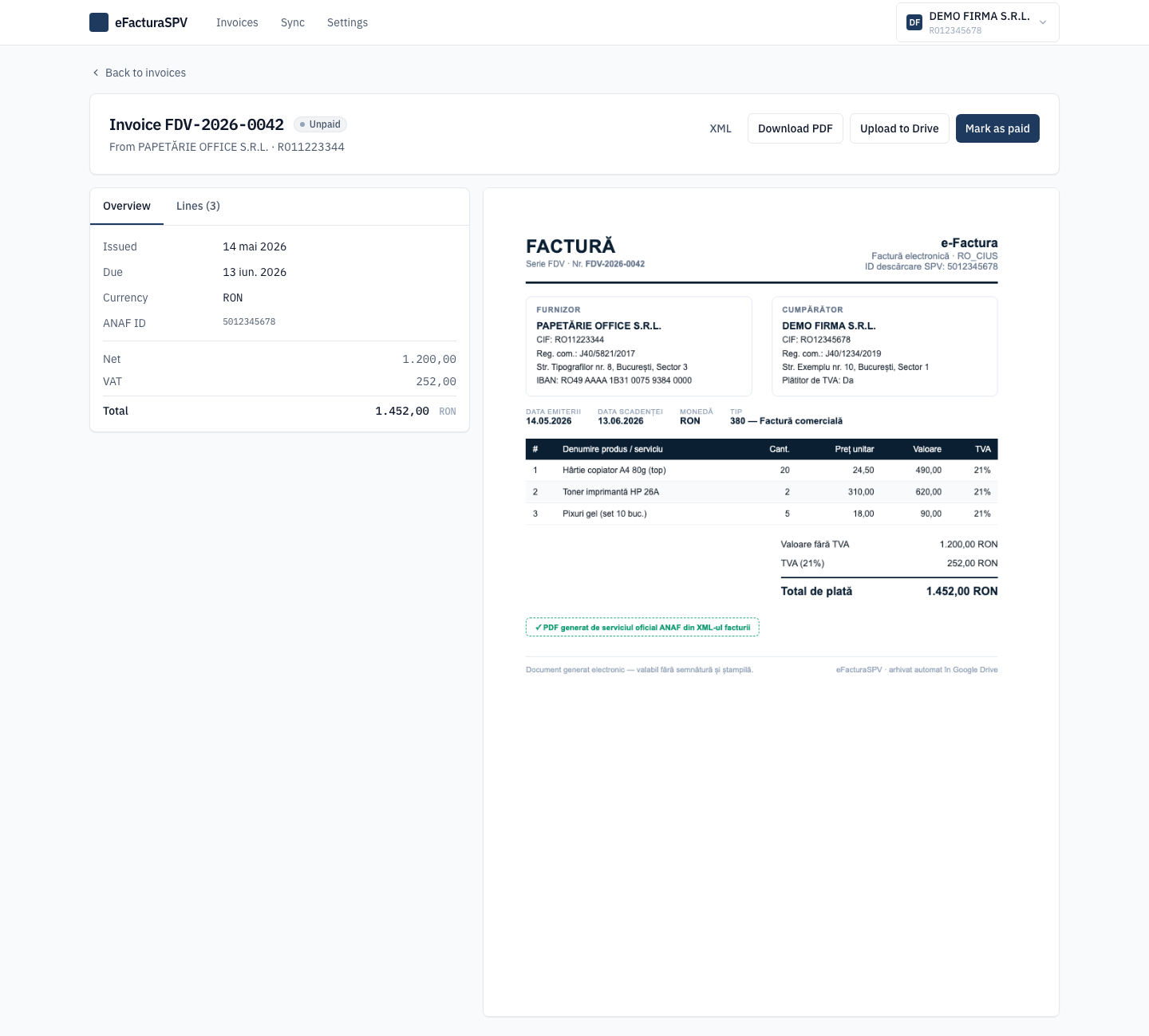
Task: Click the eFacturaSPV logo square icon
Action: (99, 22)
